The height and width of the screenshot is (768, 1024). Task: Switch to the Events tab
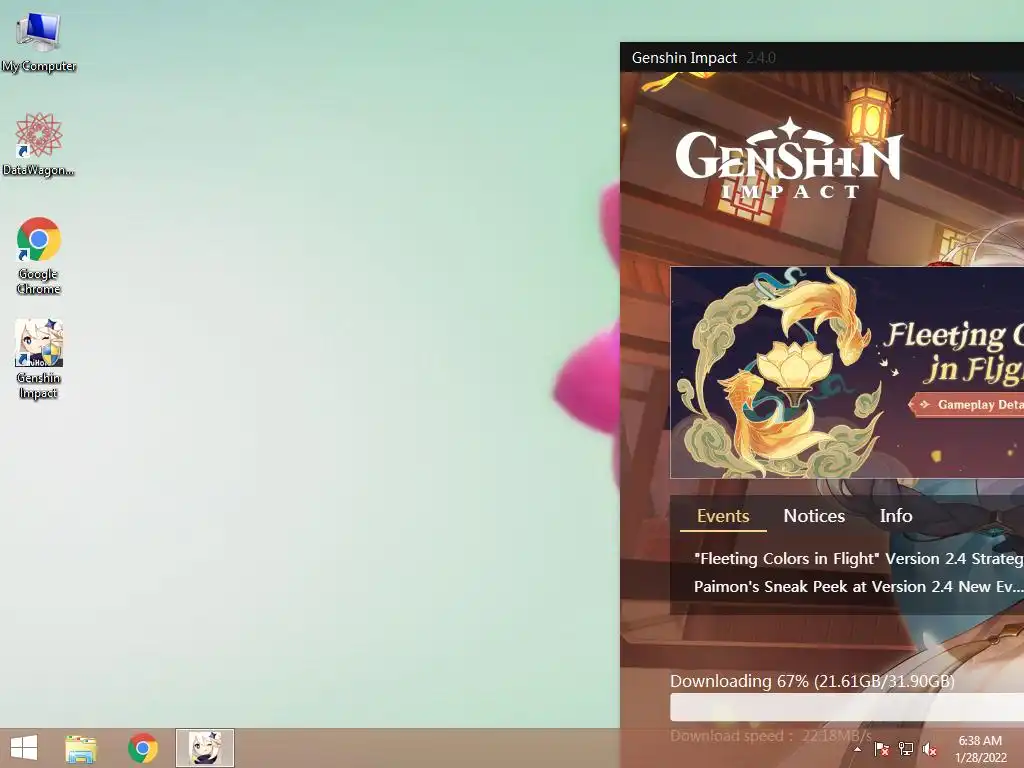723,516
